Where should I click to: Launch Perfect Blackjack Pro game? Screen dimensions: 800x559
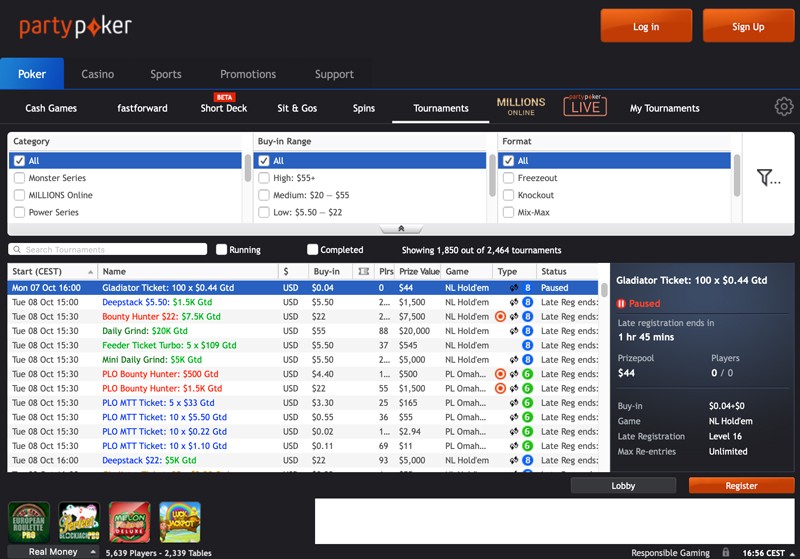click(x=79, y=522)
